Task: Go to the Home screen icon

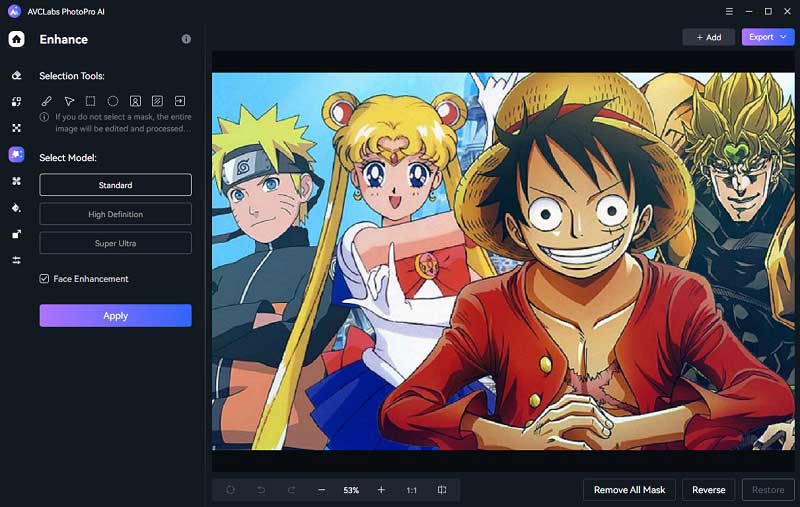Action: [x=16, y=39]
